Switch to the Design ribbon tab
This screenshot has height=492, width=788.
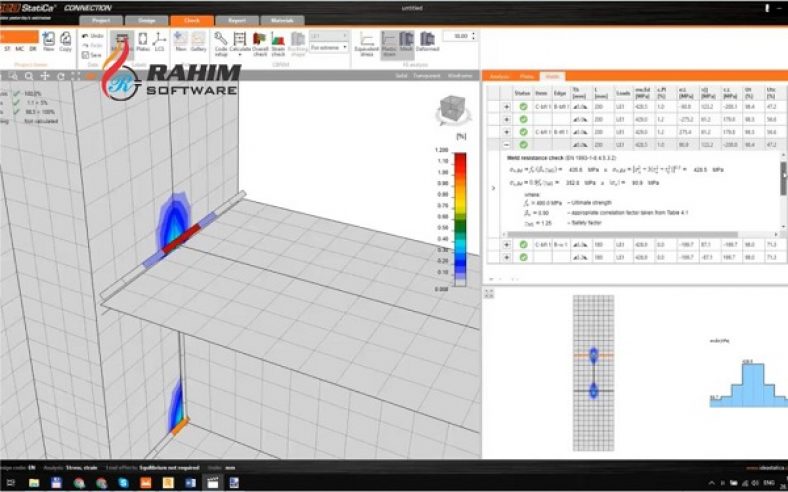pos(146,21)
